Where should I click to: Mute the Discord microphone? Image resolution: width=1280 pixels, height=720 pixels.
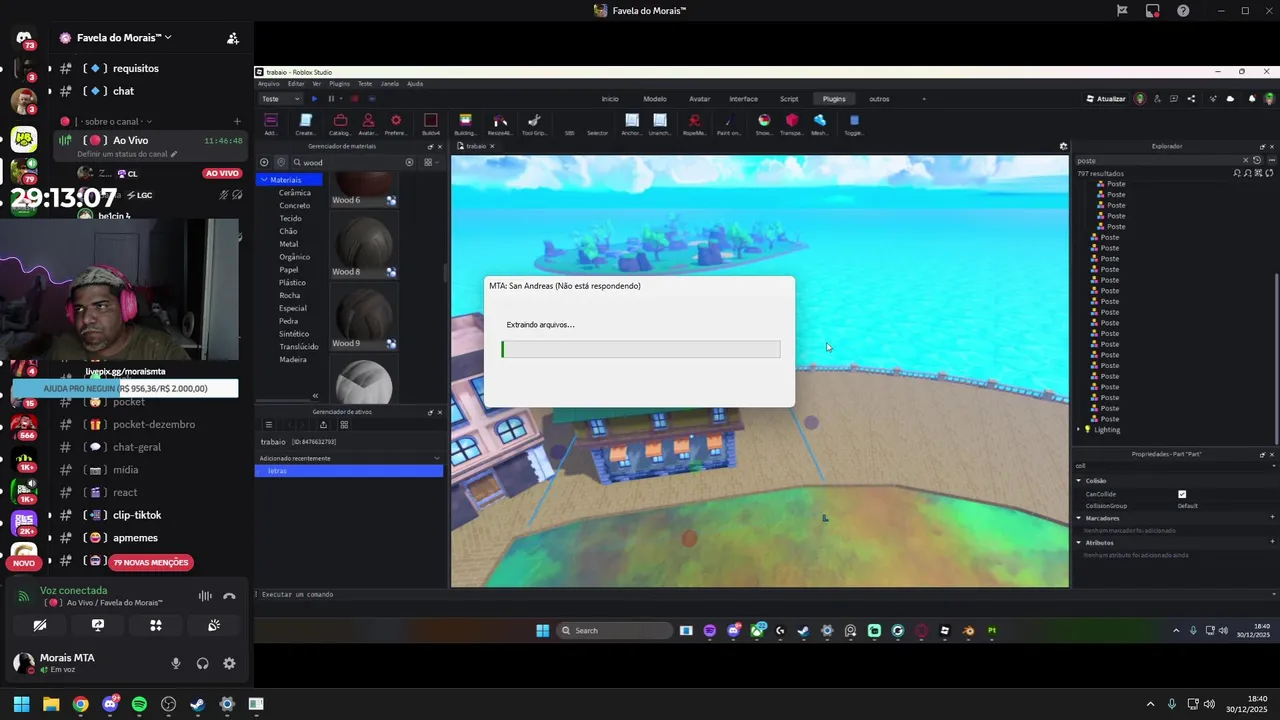tap(176, 663)
